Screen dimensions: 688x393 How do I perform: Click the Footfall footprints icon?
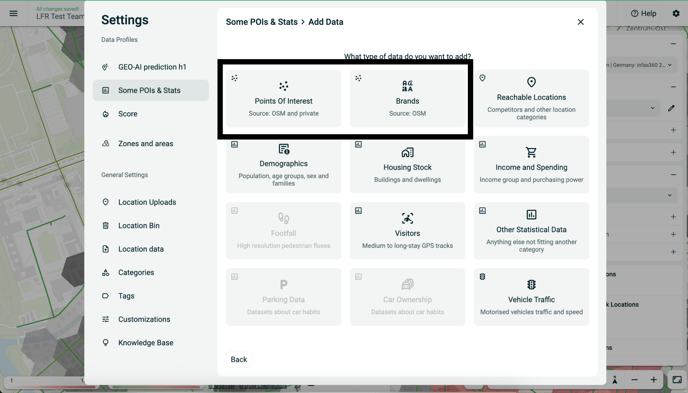283,218
